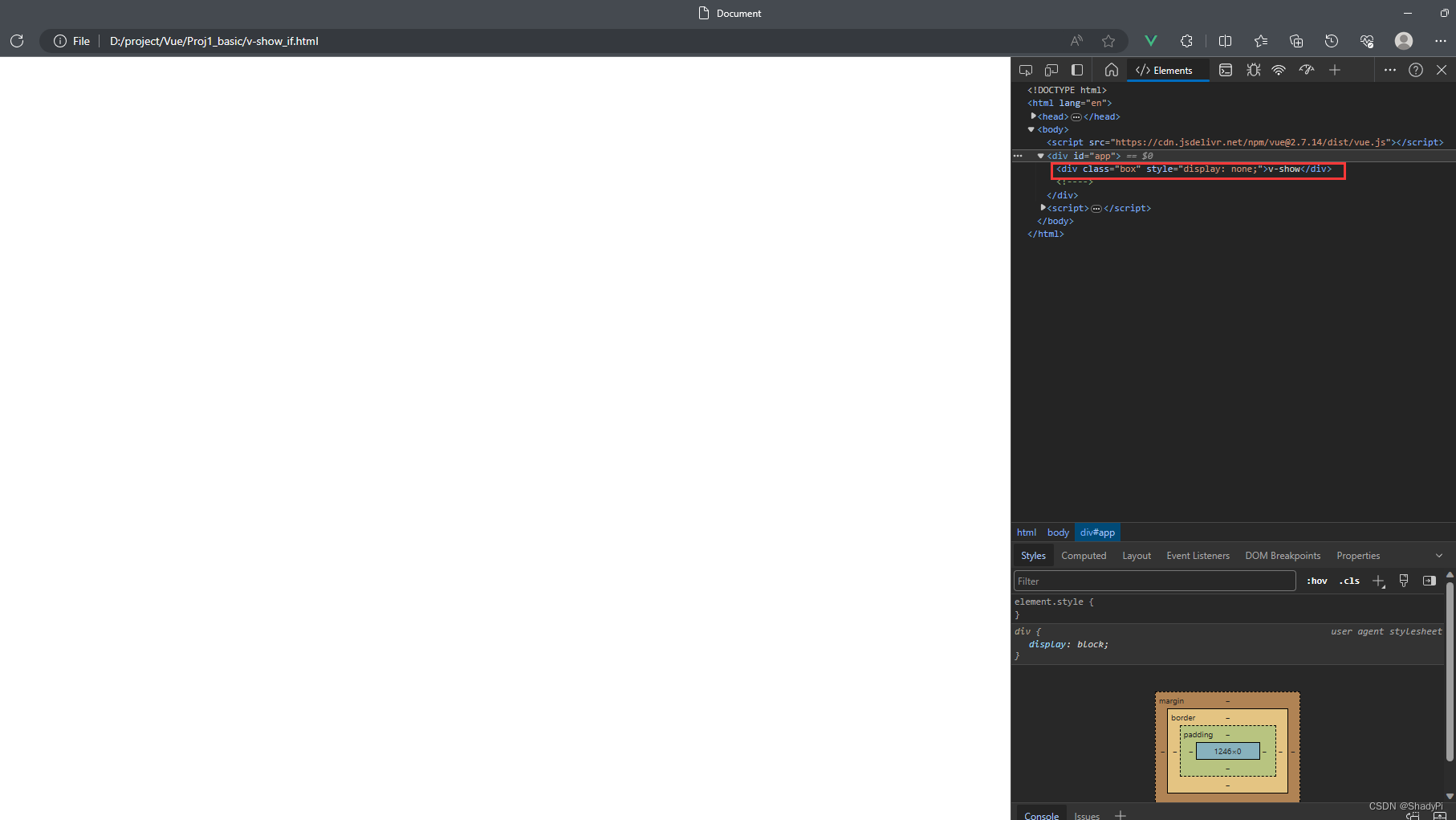Open Customize and control DevTools menu
The image size is (1456, 820).
(x=1390, y=70)
